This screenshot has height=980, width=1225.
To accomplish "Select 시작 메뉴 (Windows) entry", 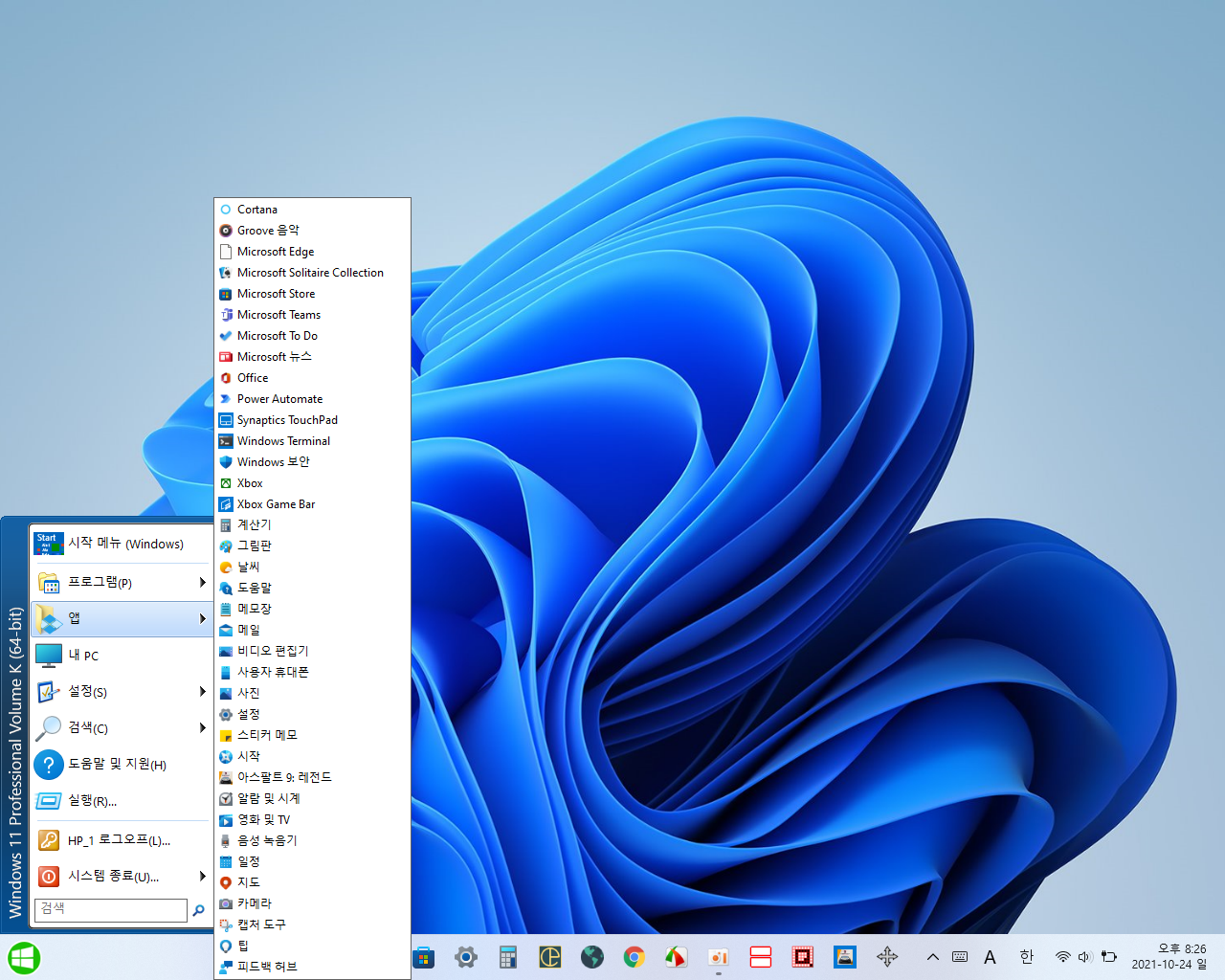I will [x=122, y=544].
